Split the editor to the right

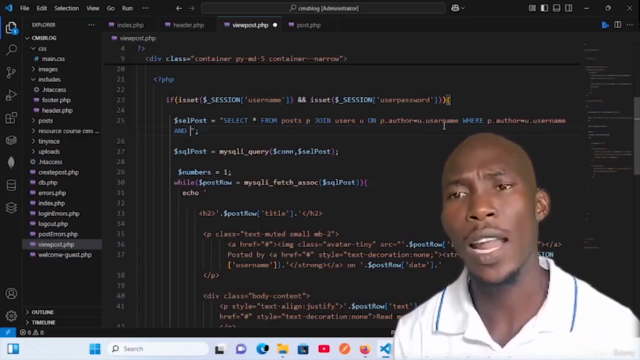pos(618,25)
